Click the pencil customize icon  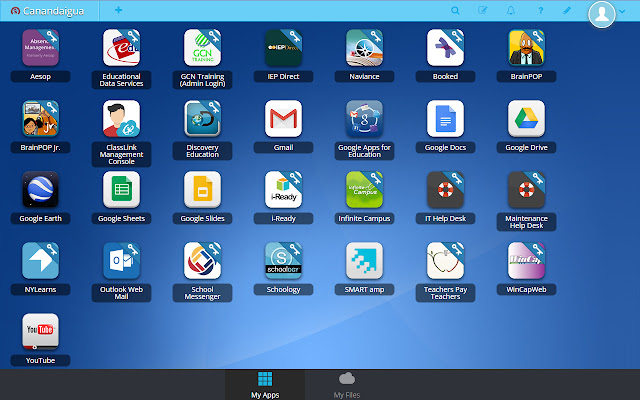coord(567,10)
